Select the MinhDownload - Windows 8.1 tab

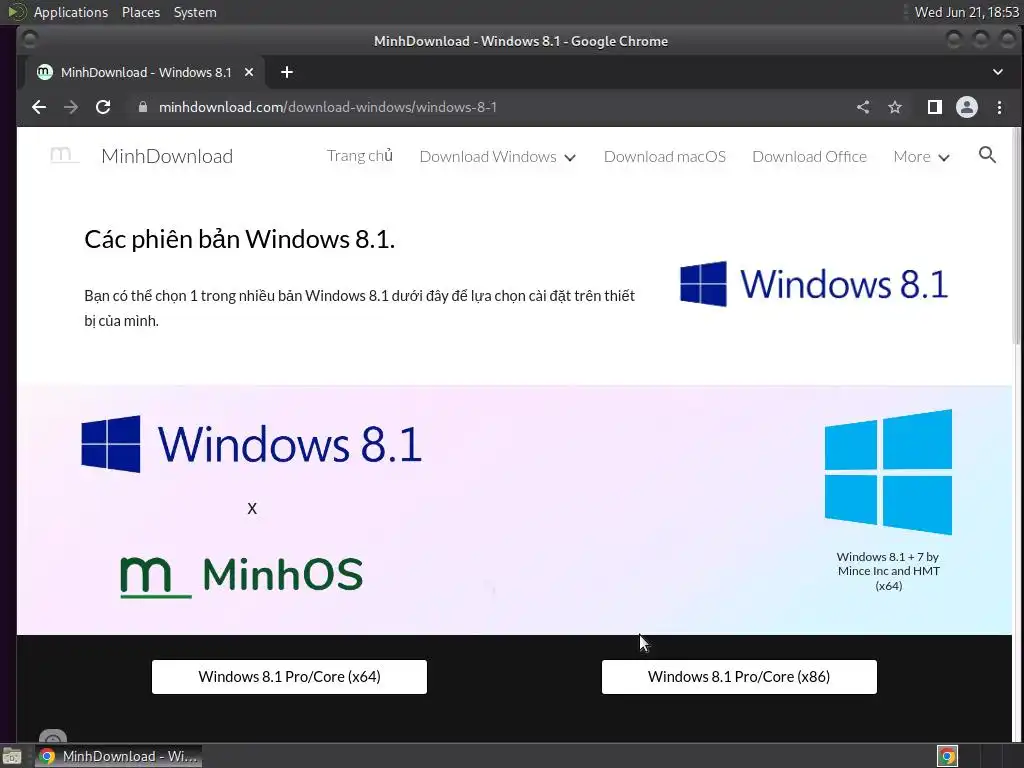pos(146,72)
